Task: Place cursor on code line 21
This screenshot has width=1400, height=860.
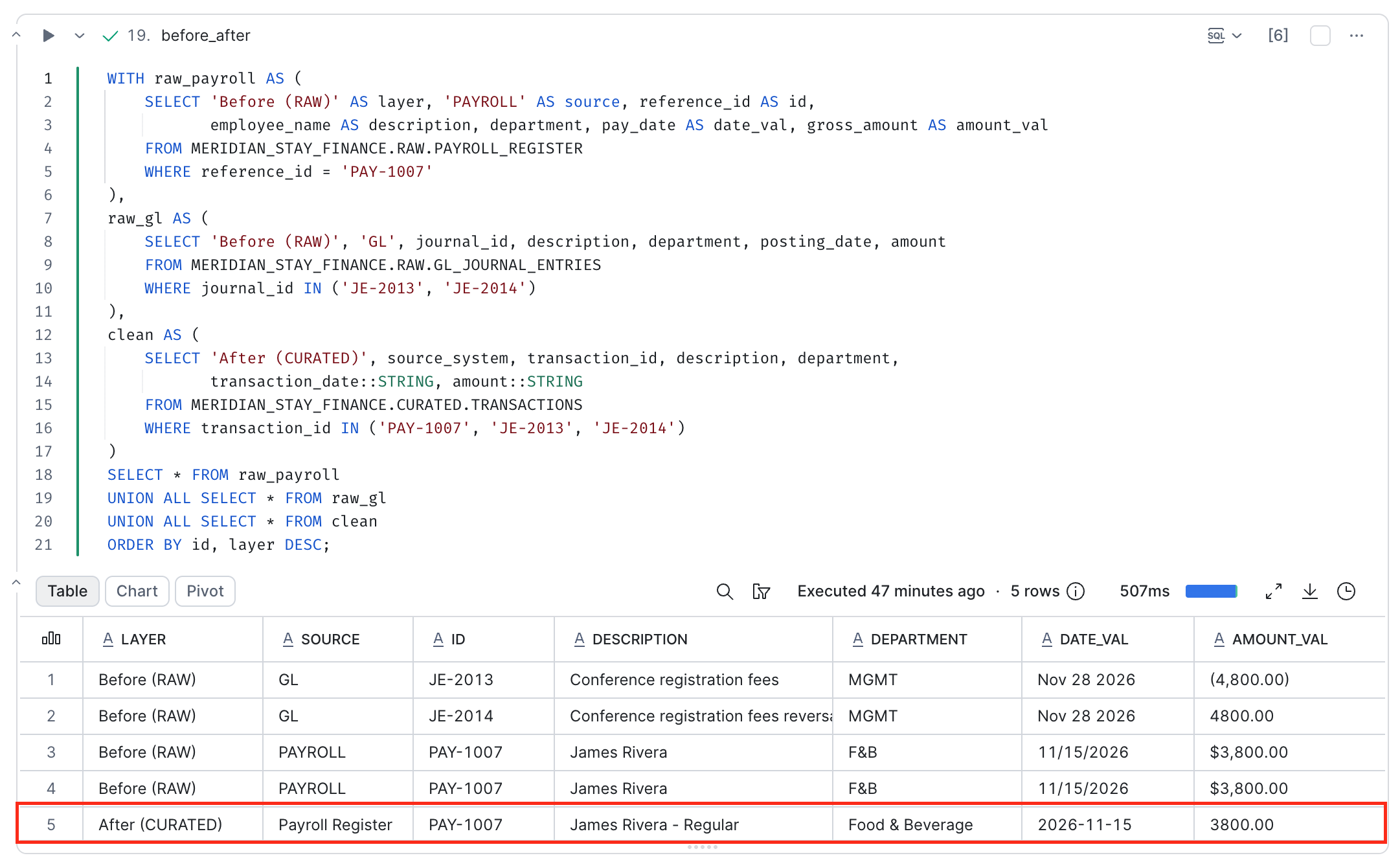Action: pyautogui.click(x=218, y=545)
